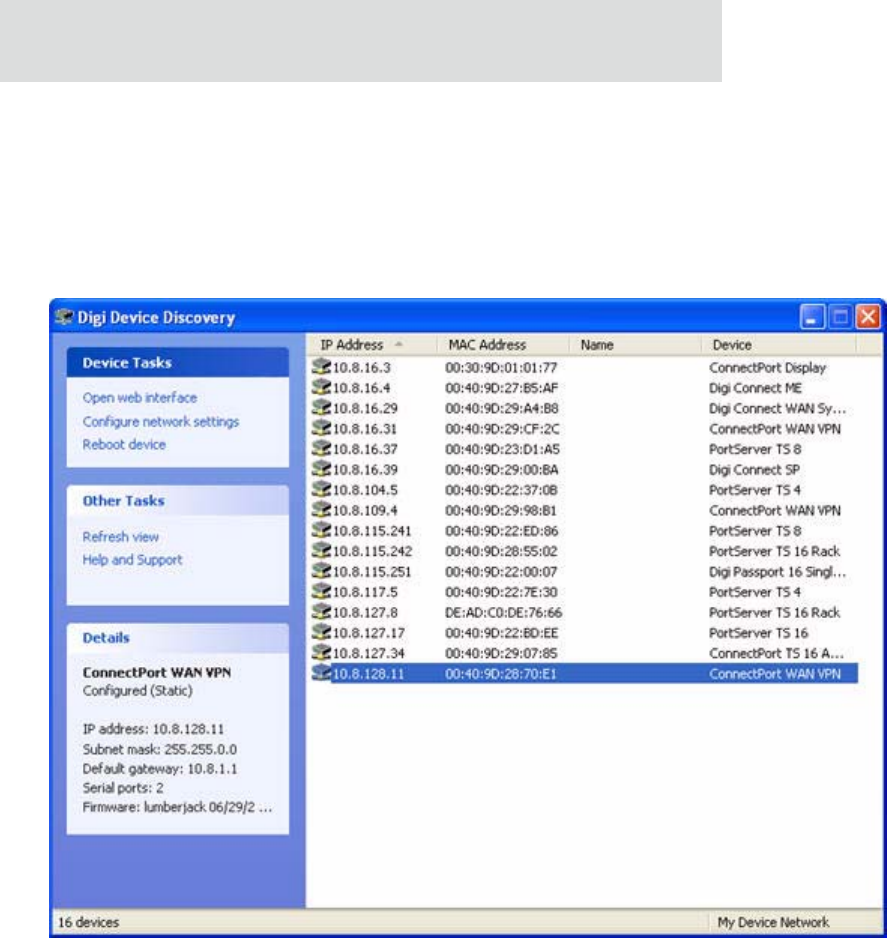
Task: Click the Digi Connect ME device name
Action: (x=755, y=388)
